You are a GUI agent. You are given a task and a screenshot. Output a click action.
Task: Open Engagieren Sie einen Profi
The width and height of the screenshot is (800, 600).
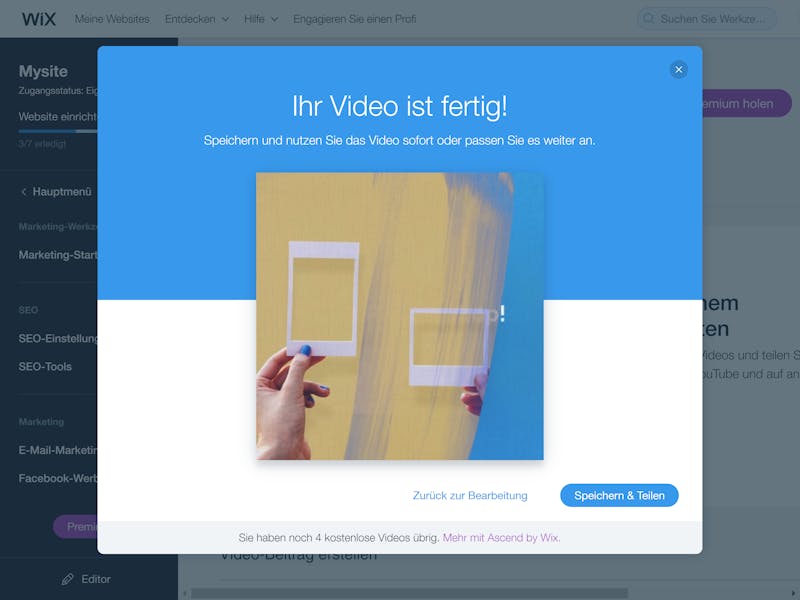click(355, 19)
